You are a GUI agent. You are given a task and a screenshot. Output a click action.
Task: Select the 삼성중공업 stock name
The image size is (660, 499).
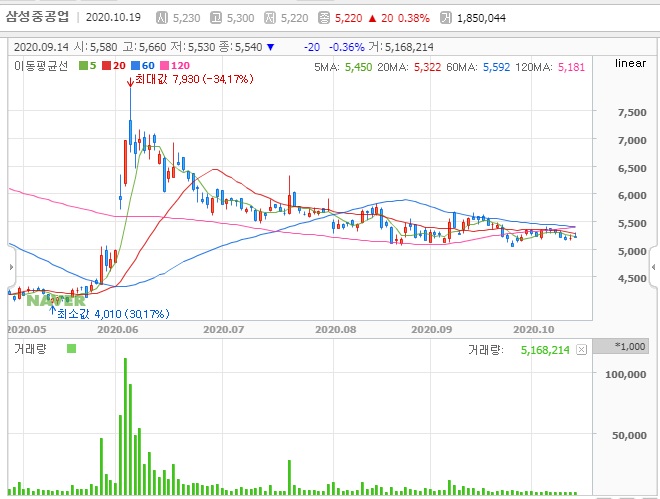pyautogui.click(x=37, y=17)
